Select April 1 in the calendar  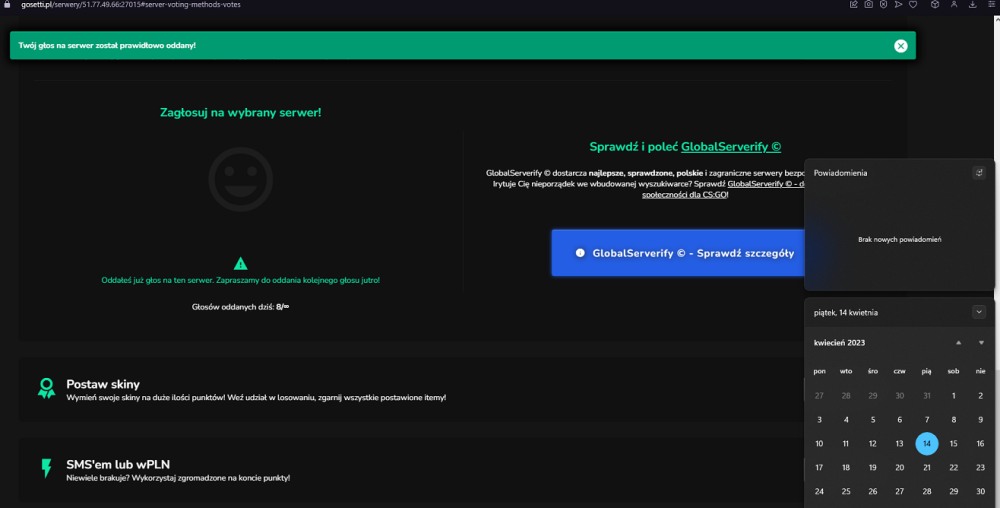coord(953,396)
